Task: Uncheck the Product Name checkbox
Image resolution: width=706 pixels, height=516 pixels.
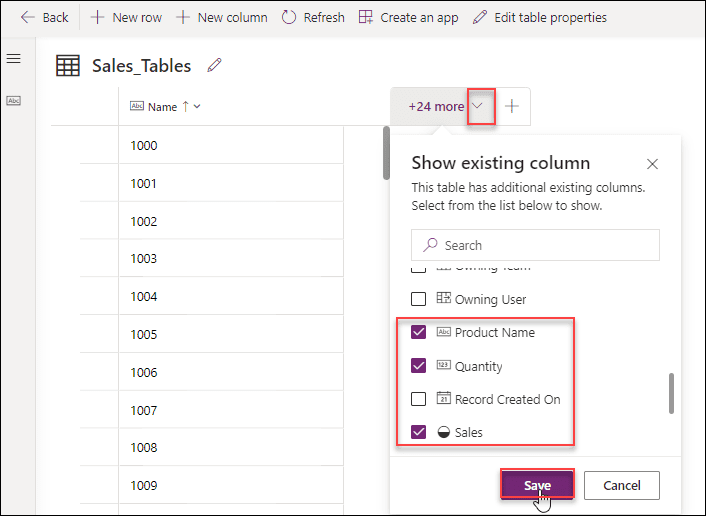Action: click(x=419, y=332)
